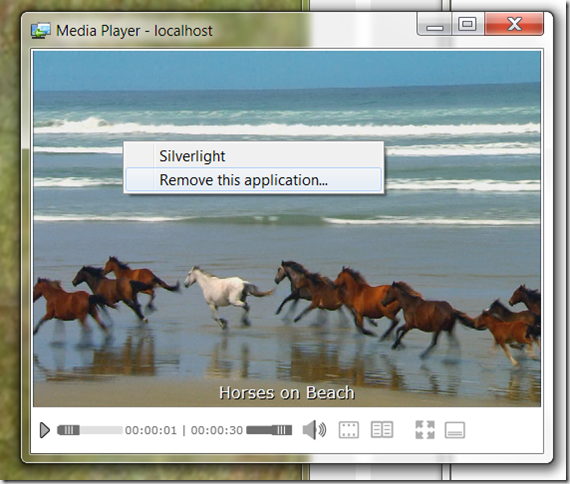This screenshot has height=484, width=570.
Task: Click the total duration 00:00:30
Action: [217, 430]
